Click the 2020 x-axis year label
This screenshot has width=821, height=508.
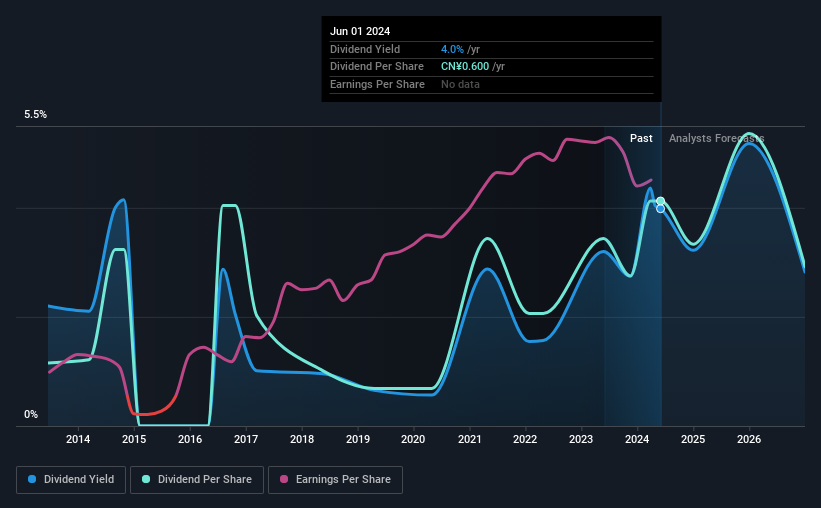pyautogui.click(x=413, y=439)
